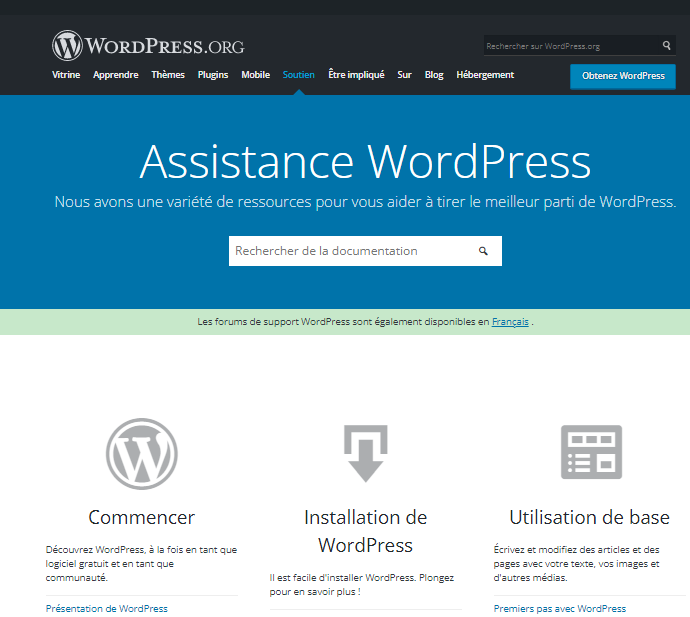Go to the Plugins section
The image size is (690, 617).
click(x=213, y=75)
